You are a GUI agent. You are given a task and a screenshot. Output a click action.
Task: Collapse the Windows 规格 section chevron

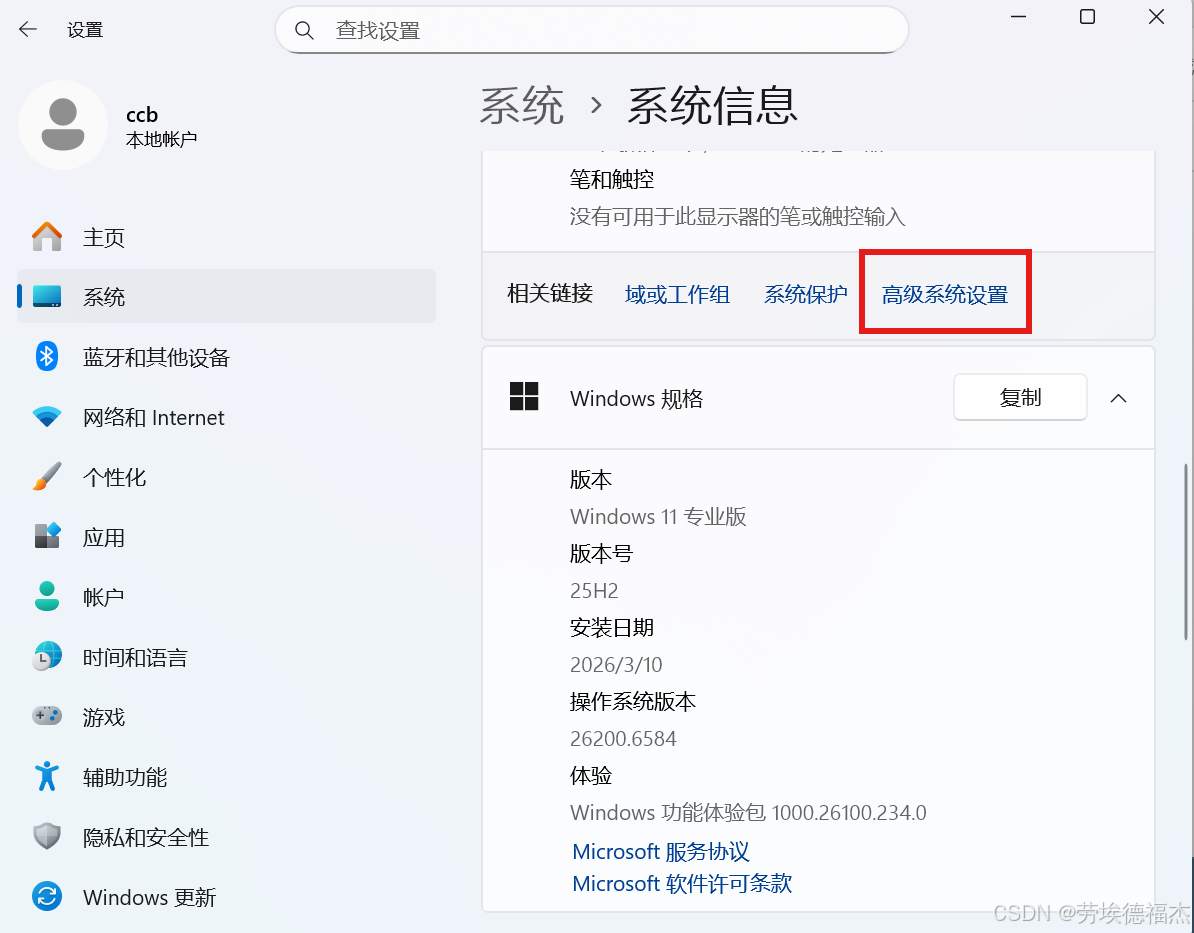(x=1118, y=398)
